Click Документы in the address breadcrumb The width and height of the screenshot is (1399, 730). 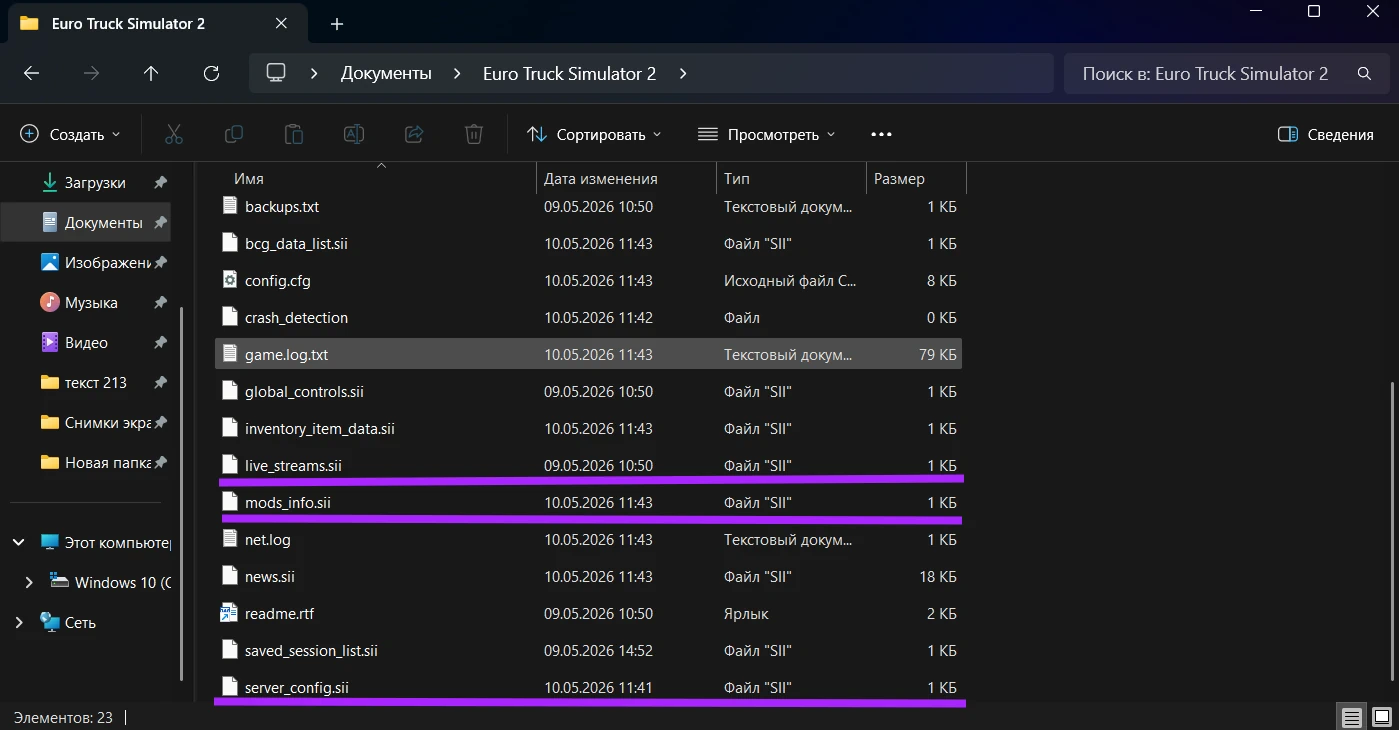pos(386,73)
